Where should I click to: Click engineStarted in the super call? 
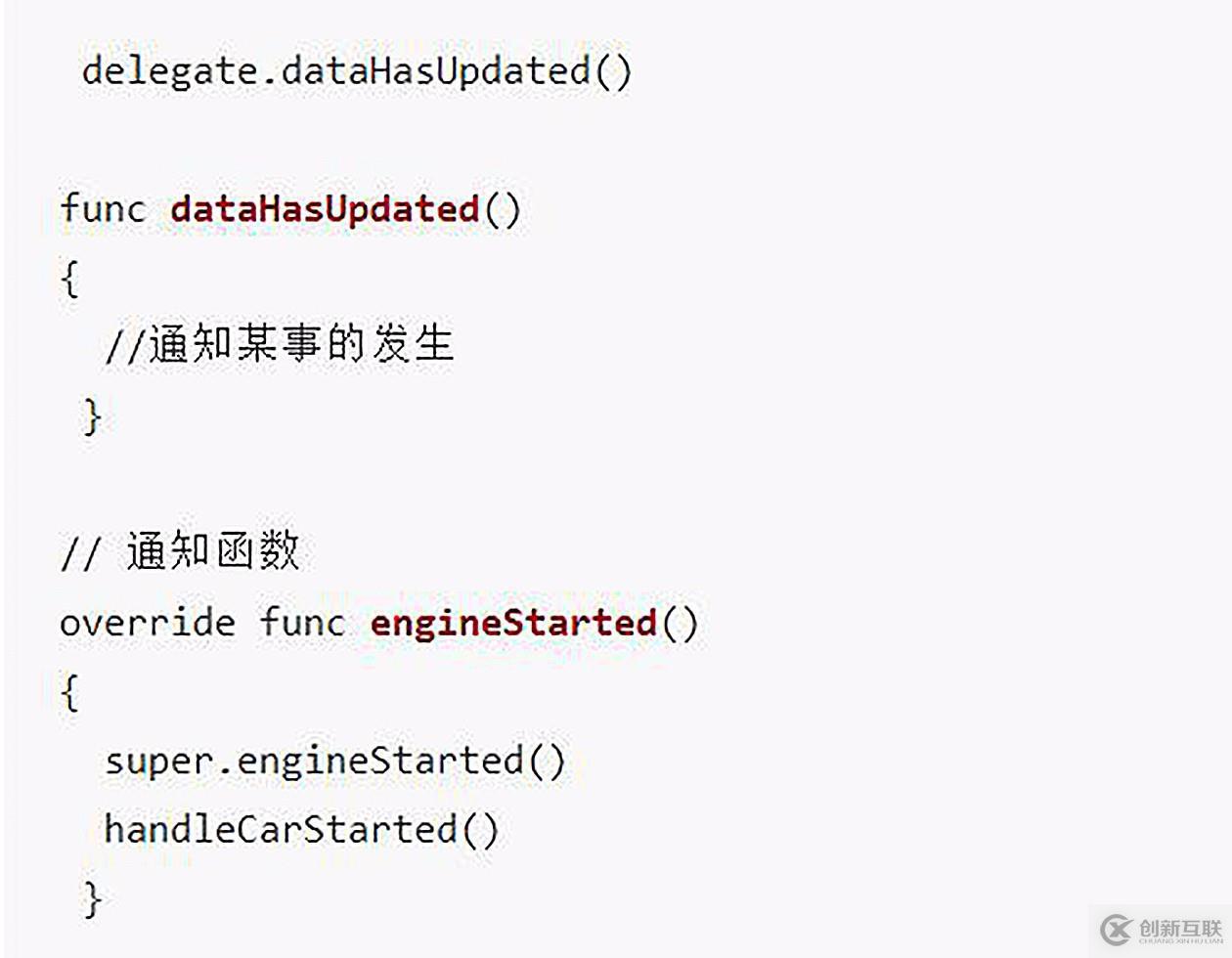click(x=380, y=762)
